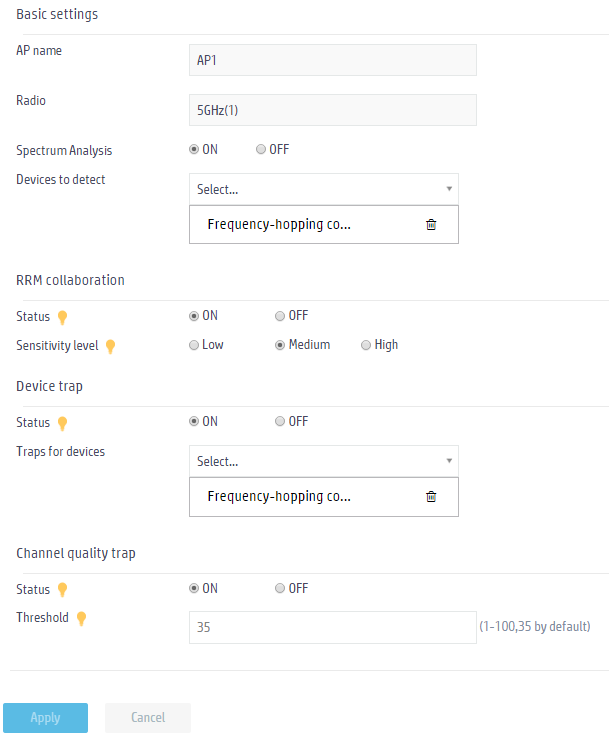The image size is (609, 739).
Task: Show hint bulb beside Threshold
Action: click(x=81, y=618)
